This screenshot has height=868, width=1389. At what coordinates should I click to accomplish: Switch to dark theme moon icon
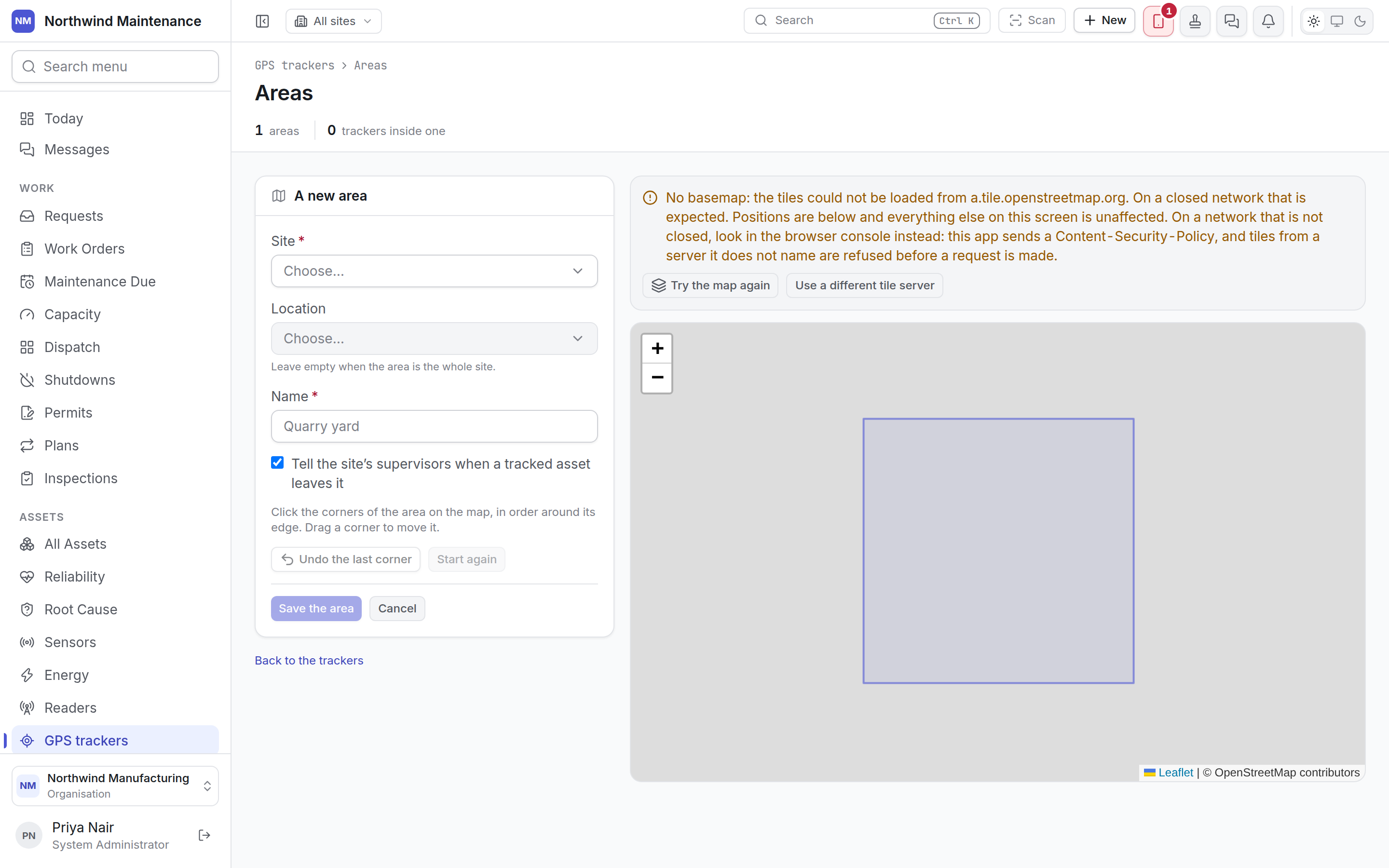[x=1360, y=21]
